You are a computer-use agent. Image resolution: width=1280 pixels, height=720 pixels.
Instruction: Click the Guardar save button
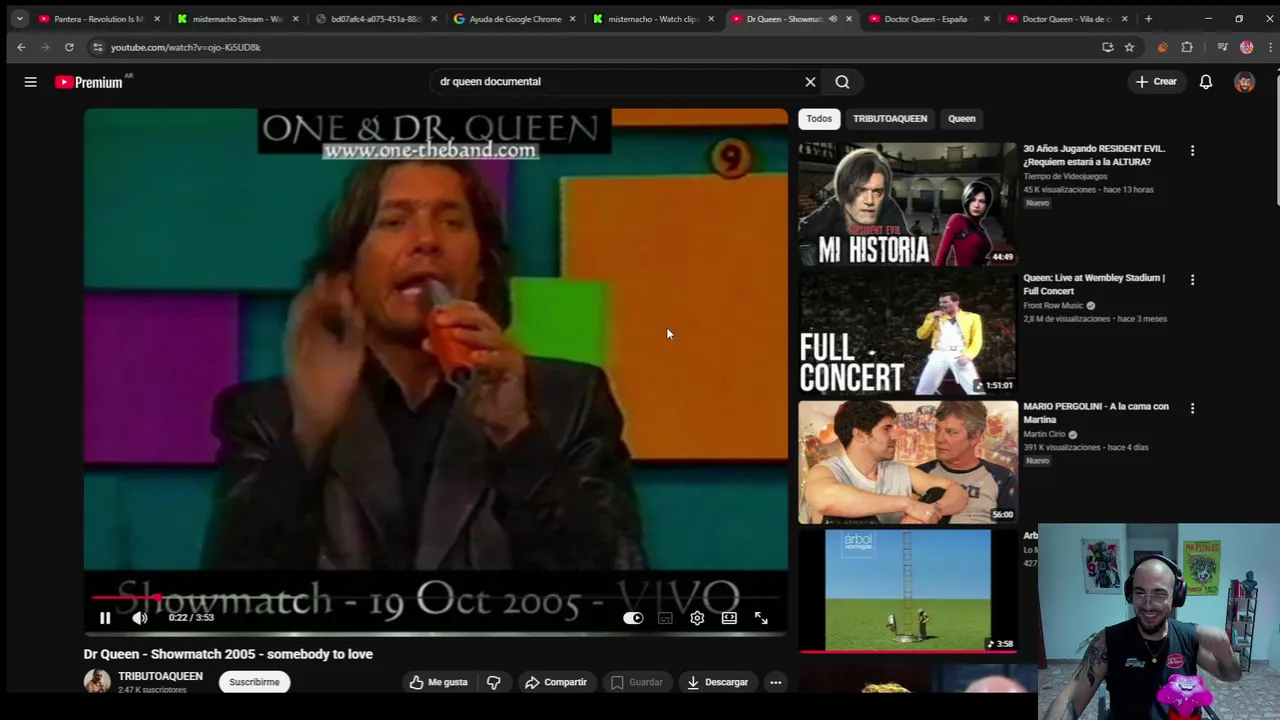pos(637,682)
